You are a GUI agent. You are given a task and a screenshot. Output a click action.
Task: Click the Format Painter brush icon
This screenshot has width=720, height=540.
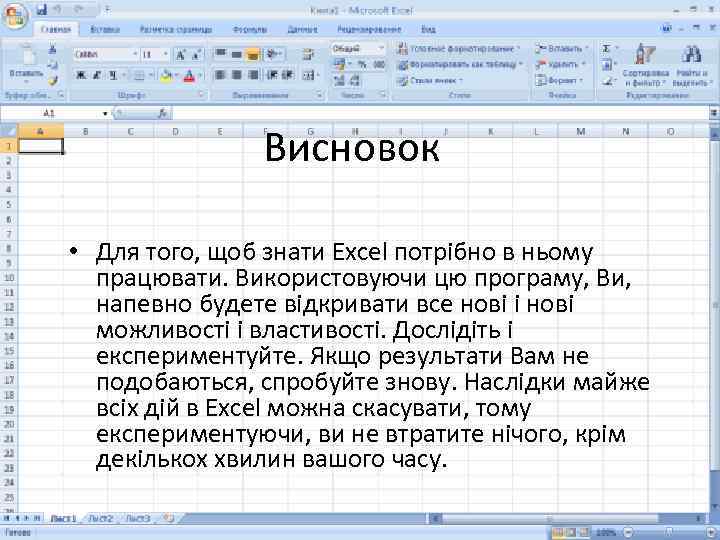[52, 81]
